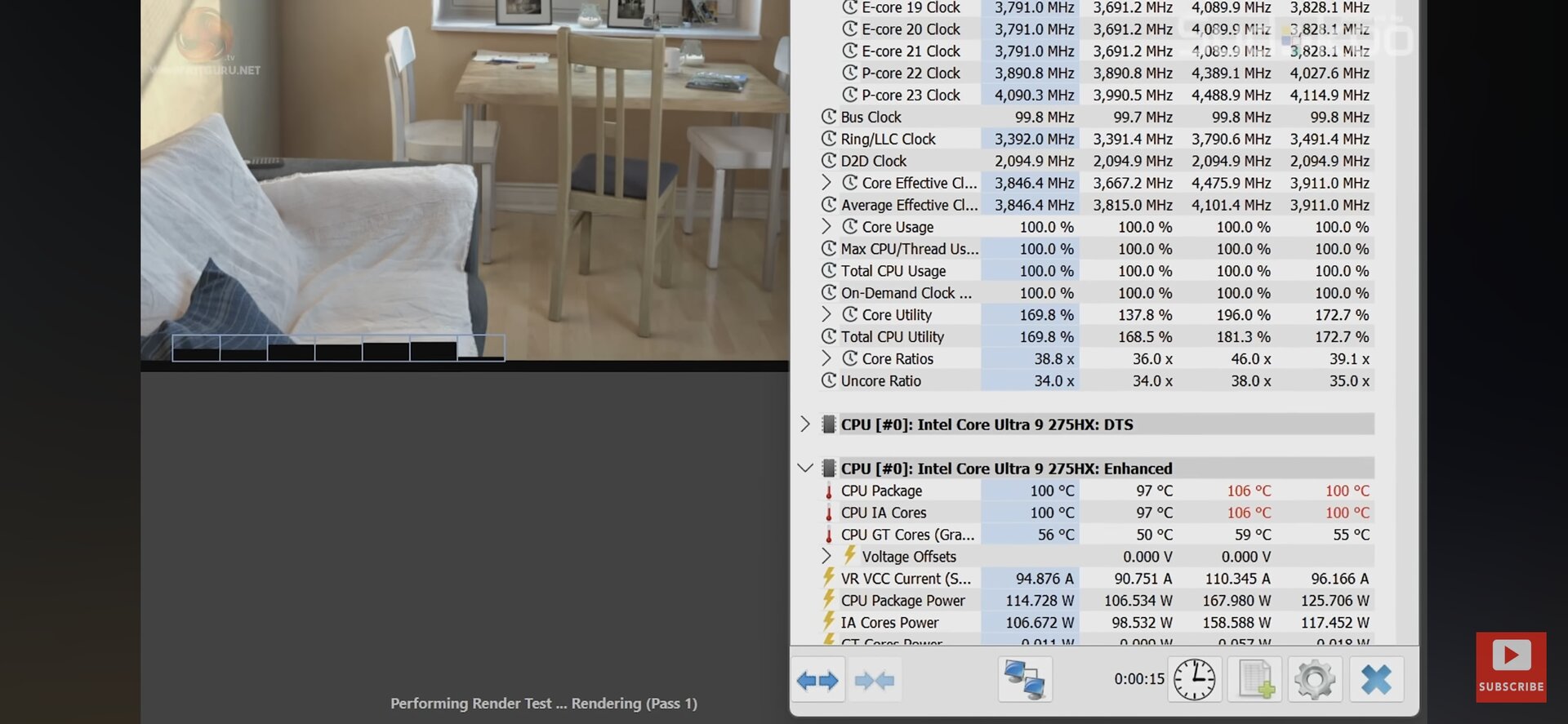Click the '0:00:15' elapsed timer text
Image resolution: width=1568 pixels, height=724 pixels.
1139,679
